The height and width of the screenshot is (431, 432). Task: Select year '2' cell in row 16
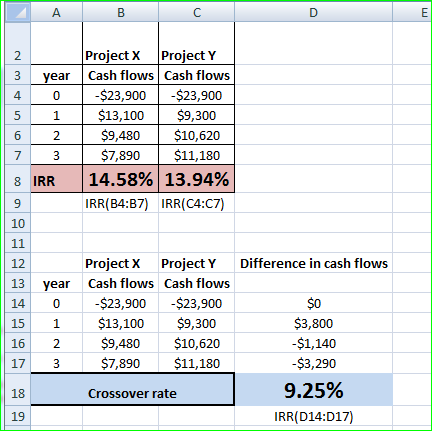click(56, 343)
